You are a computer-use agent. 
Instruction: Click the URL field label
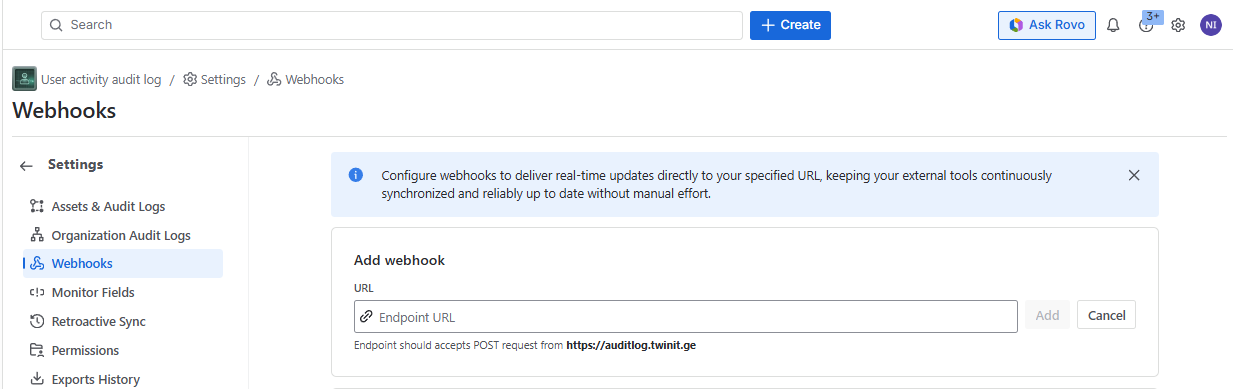click(x=363, y=289)
